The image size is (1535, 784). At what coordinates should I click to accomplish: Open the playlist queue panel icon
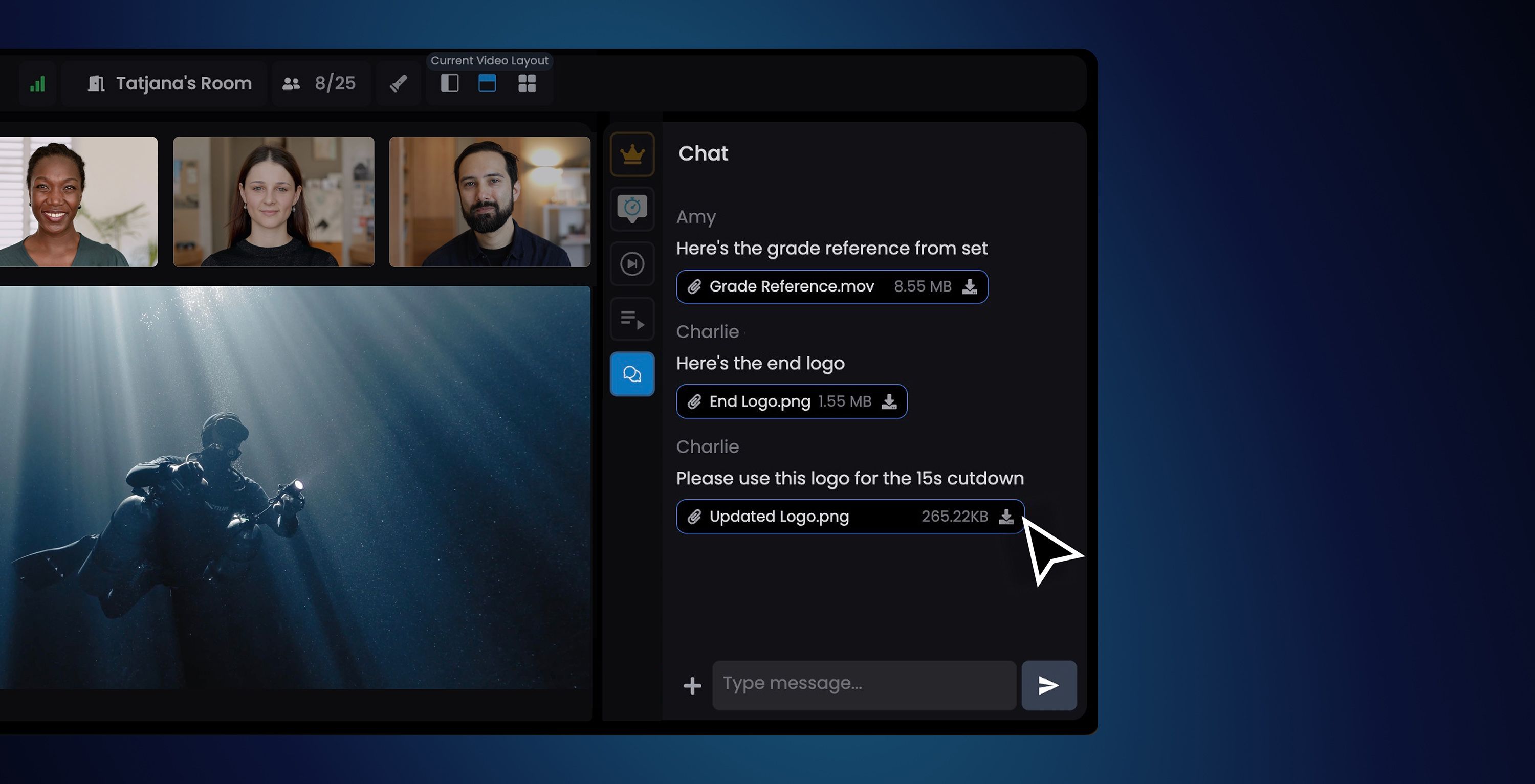(x=631, y=319)
